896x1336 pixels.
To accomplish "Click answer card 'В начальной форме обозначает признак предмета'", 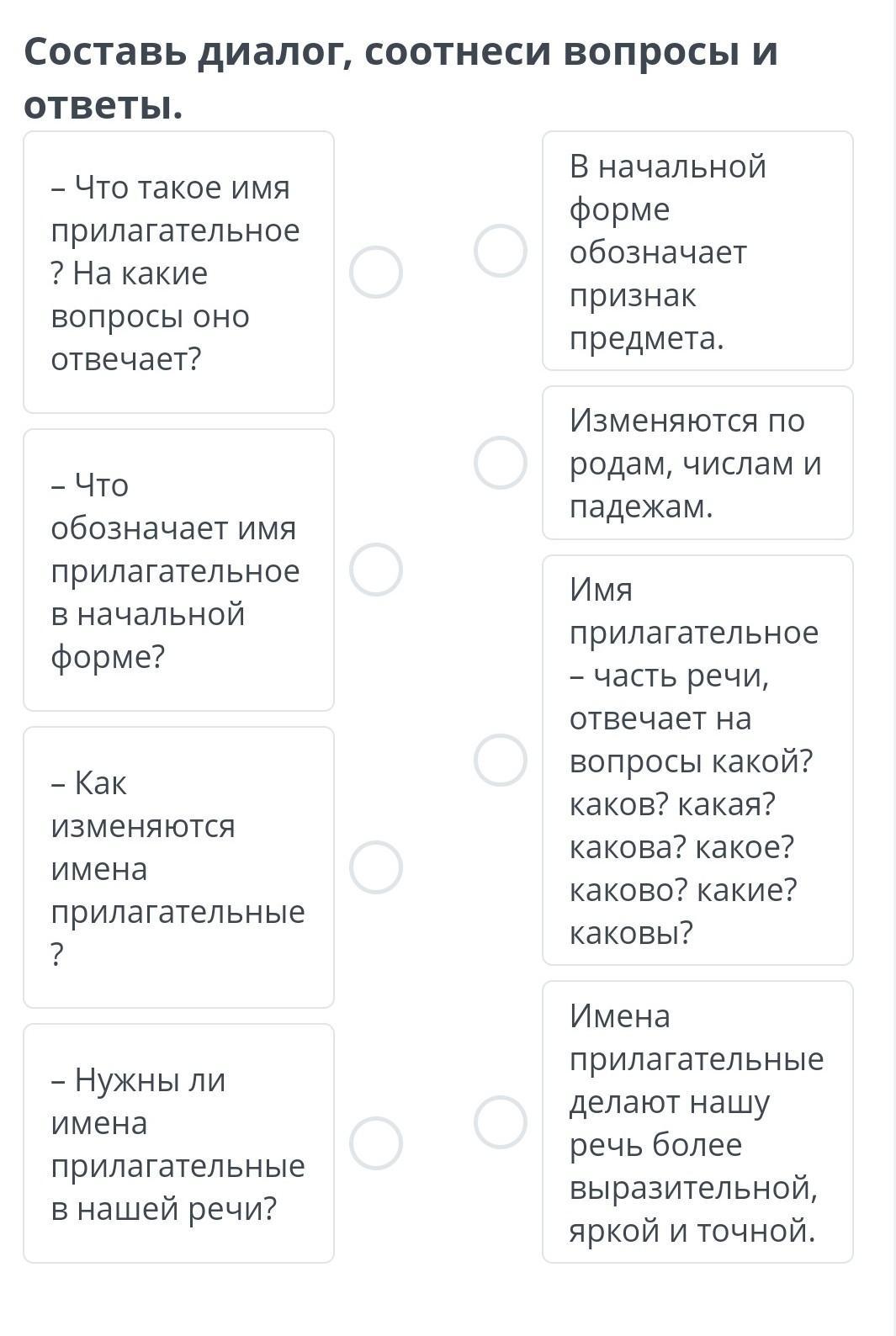I will [697, 251].
